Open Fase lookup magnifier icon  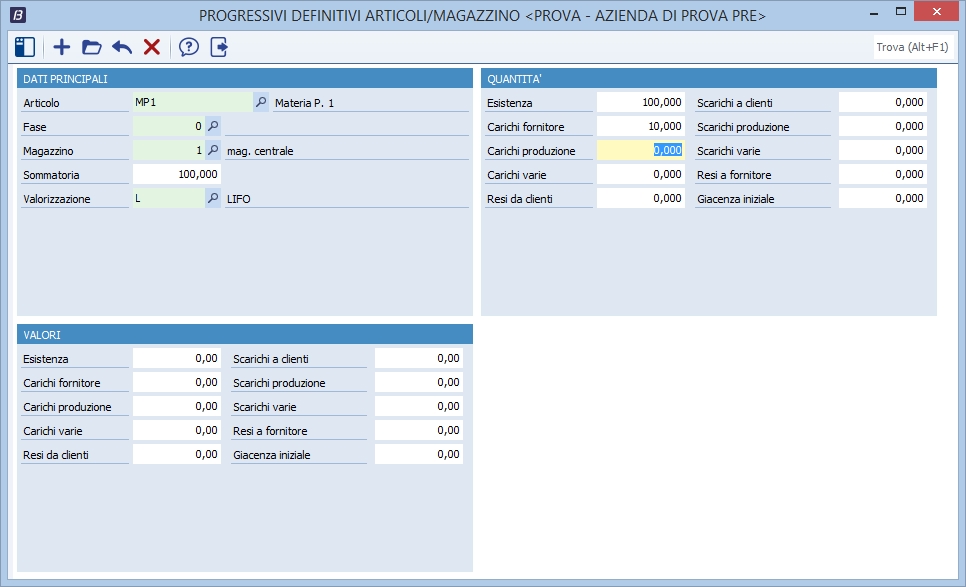coord(213,126)
